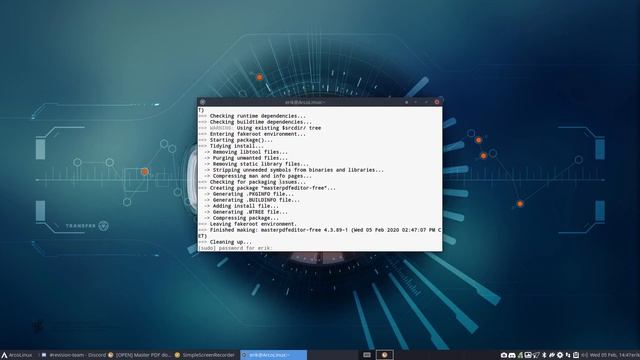Click the camera tray icon

pyautogui.click(x=504, y=355)
